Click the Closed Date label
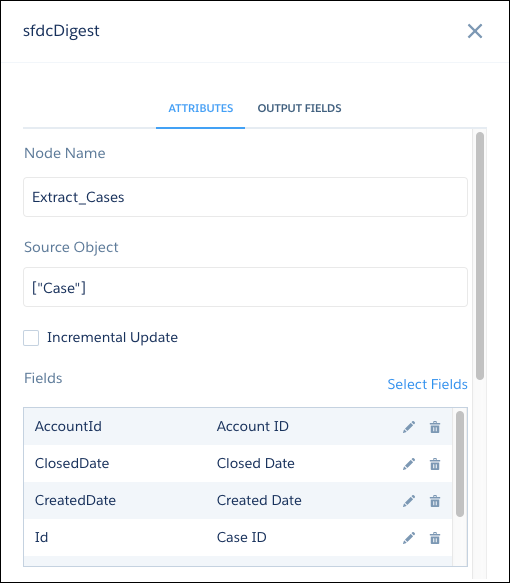The image size is (510, 583). point(255,463)
